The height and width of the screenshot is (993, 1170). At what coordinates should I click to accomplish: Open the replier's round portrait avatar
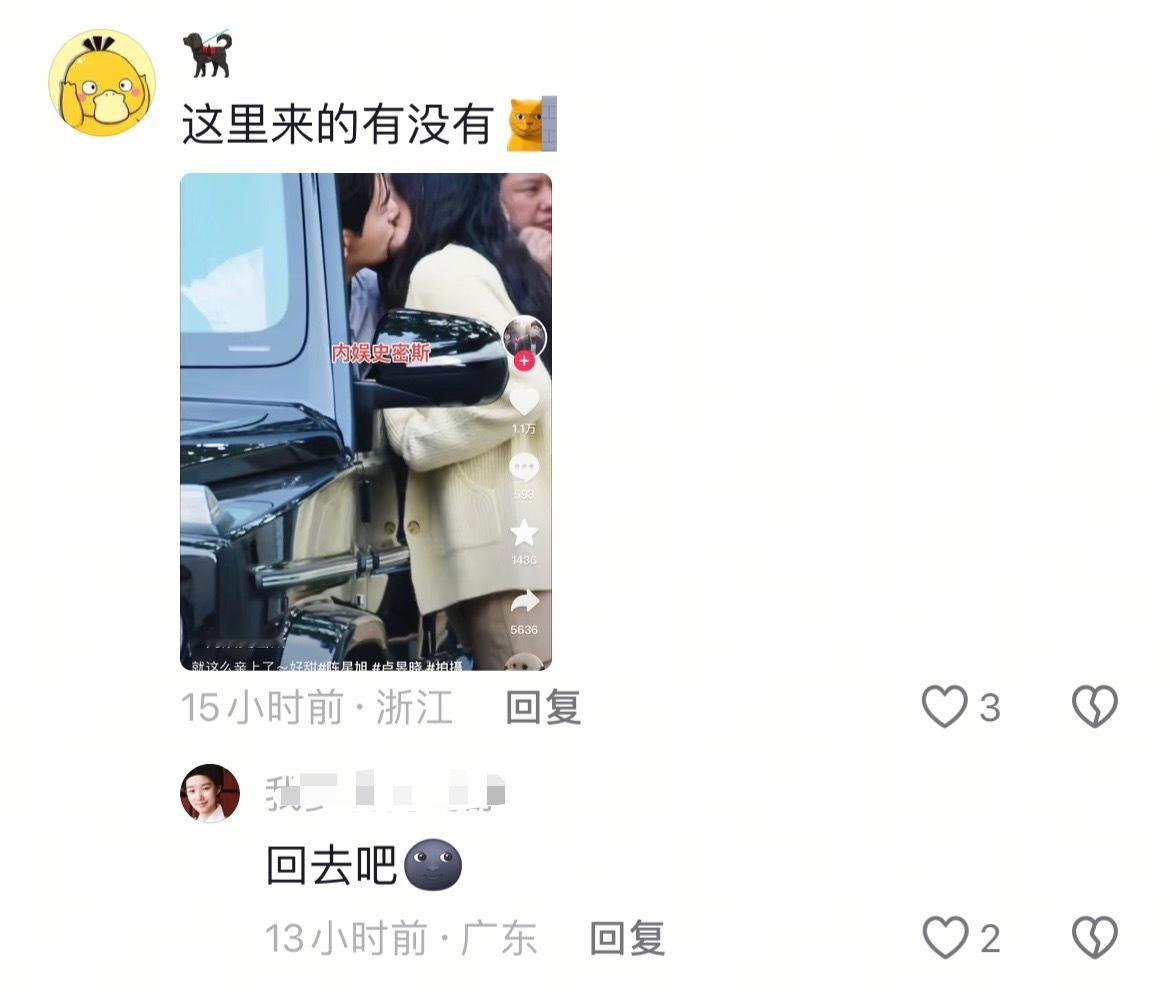210,793
